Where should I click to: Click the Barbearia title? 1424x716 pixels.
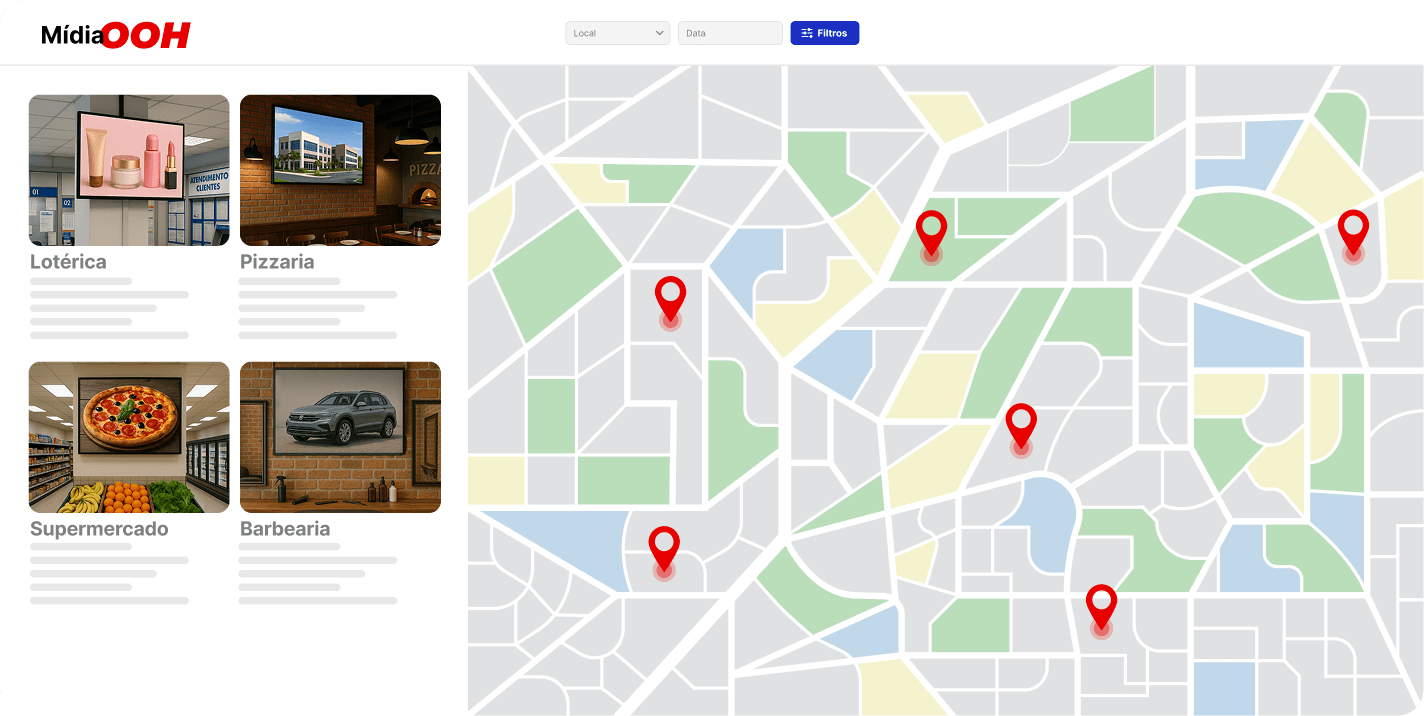coord(285,529)
